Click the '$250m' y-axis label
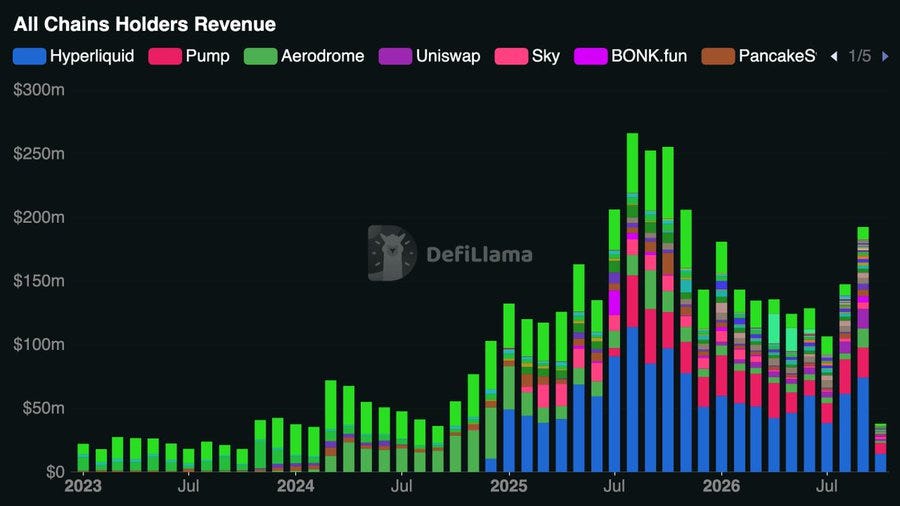The height and width of the screenshot is (506, 900). (x=39, y=154)
